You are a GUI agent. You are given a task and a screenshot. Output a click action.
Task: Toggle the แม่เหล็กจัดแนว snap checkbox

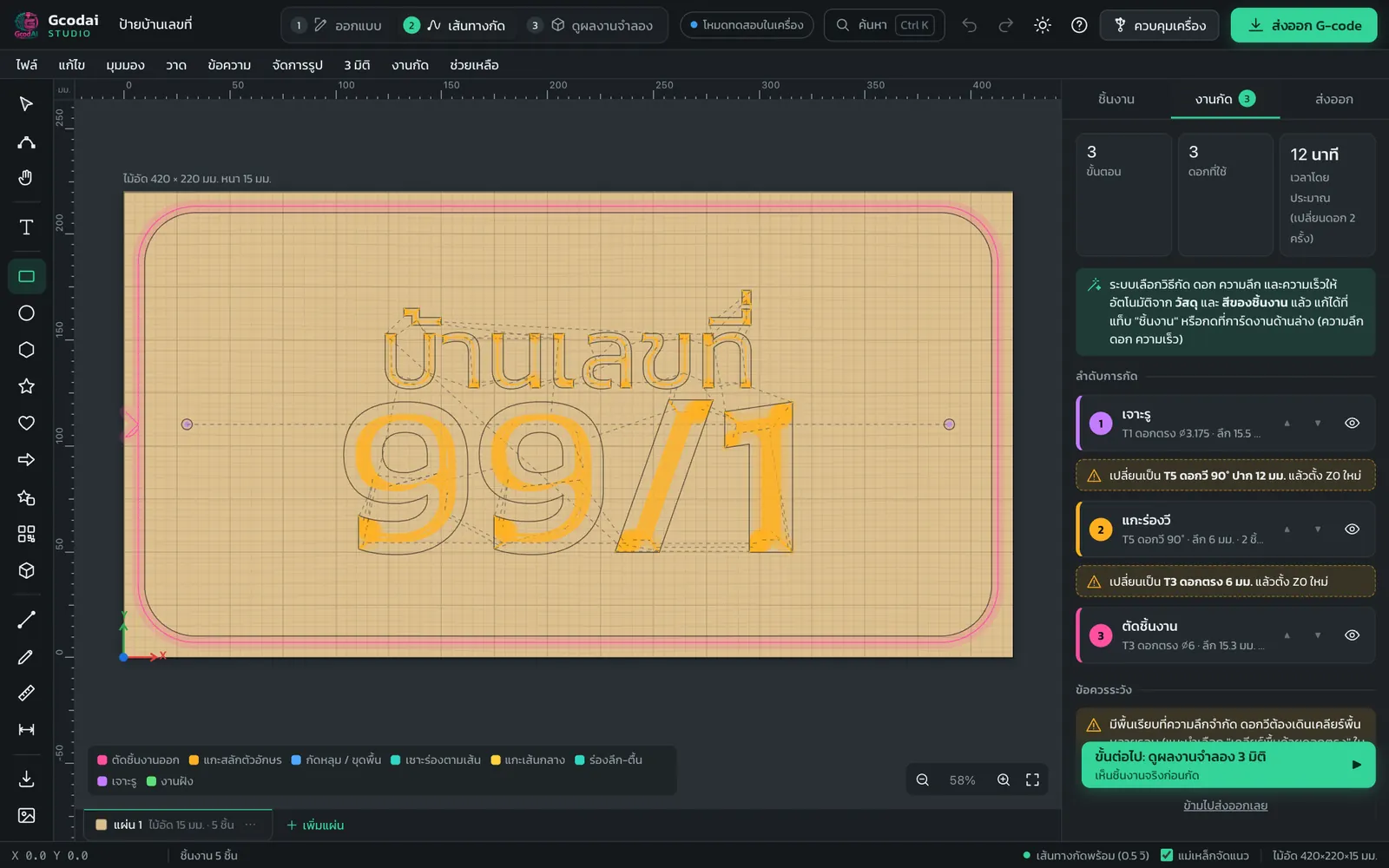click(x=1167, y=855)
